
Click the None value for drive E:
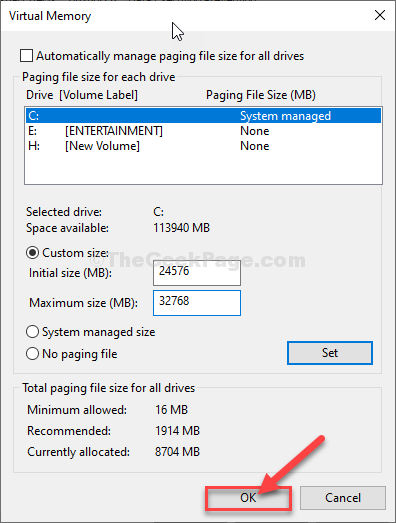tap(255, 131)
